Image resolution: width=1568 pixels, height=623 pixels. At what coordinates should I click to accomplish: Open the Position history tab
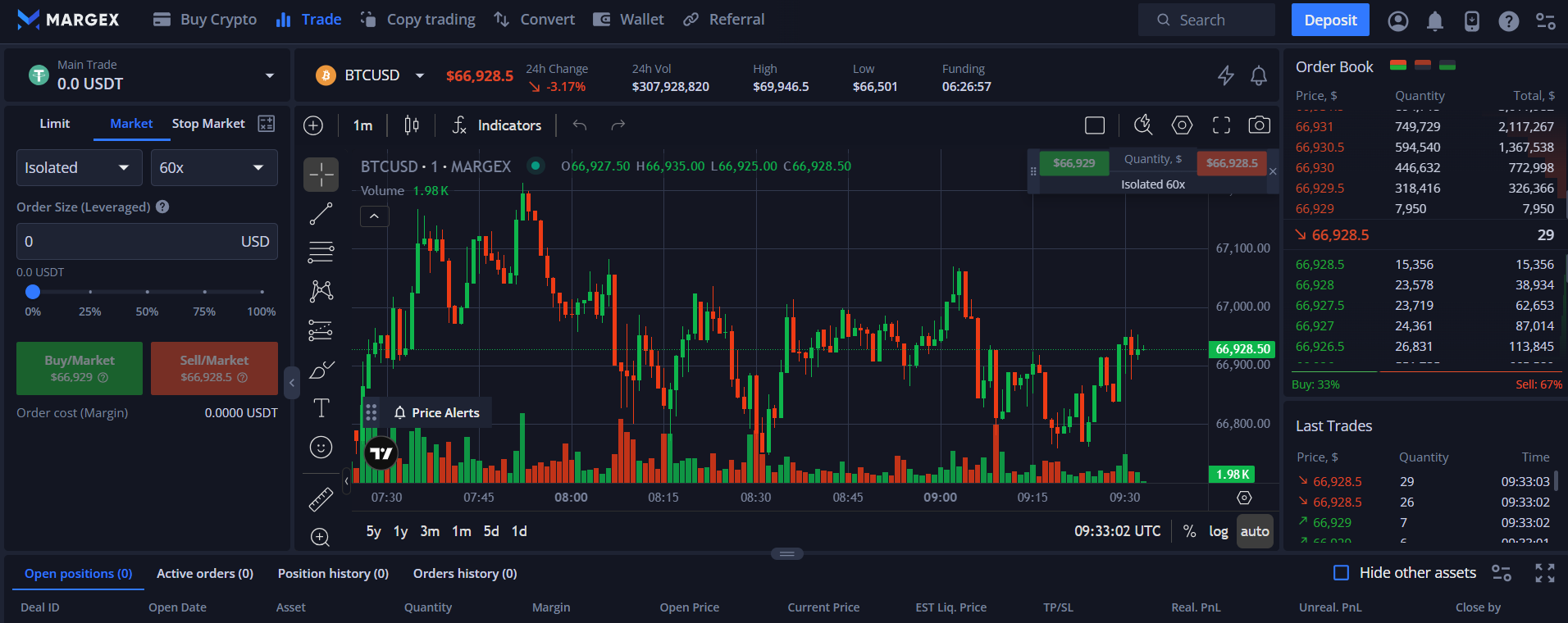333,574
